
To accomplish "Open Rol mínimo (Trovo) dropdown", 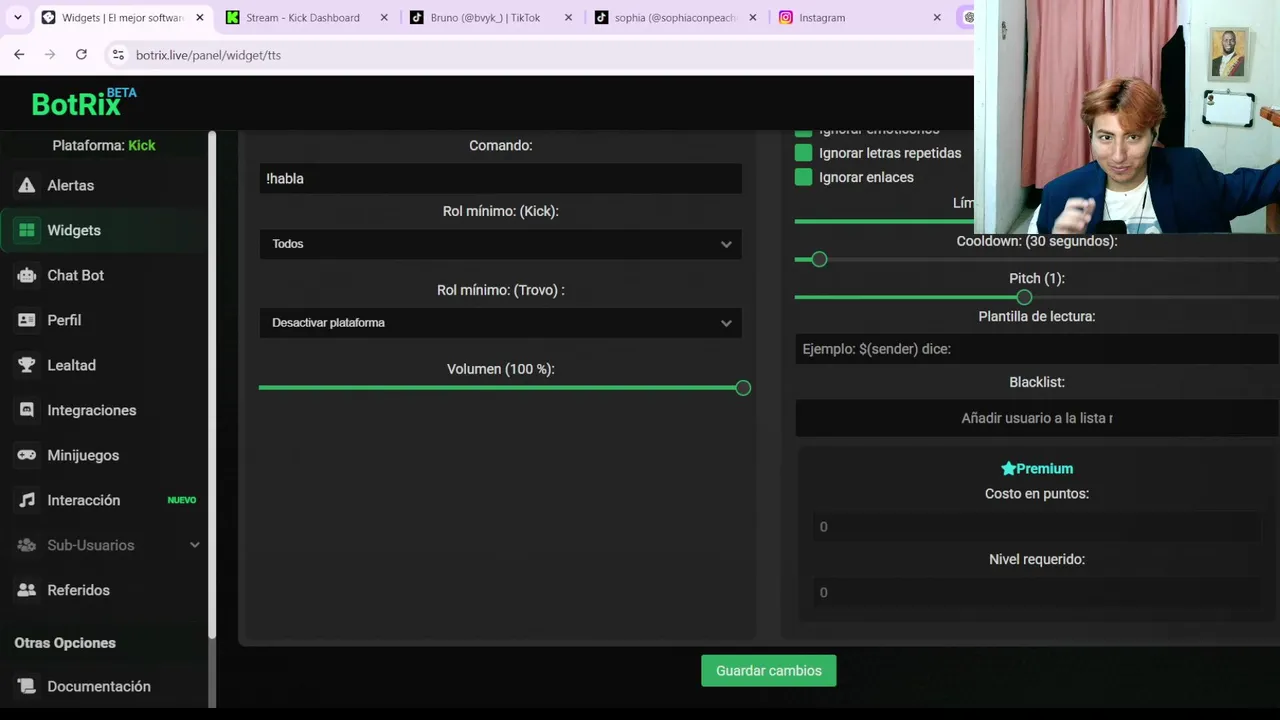I will pos(500,323).
